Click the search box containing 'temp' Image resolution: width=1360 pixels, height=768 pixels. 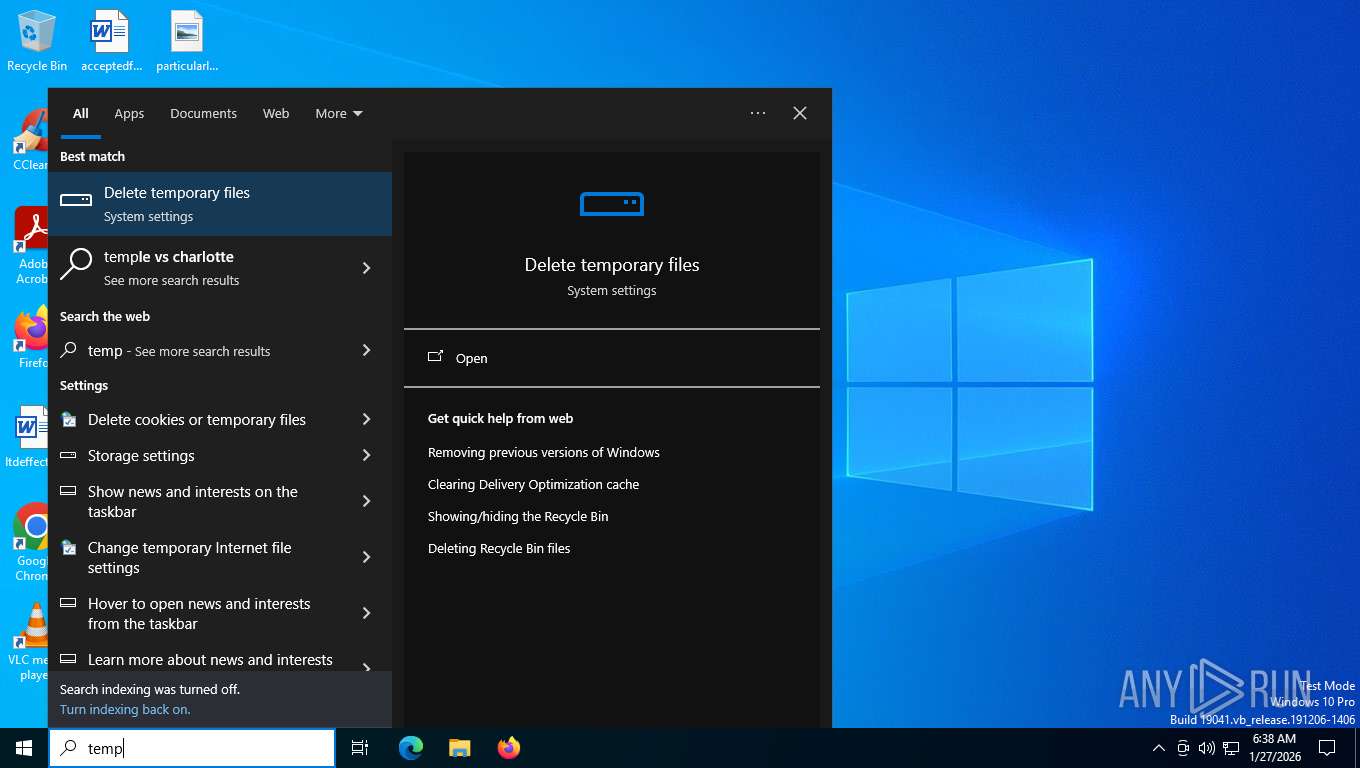(200, 748)
